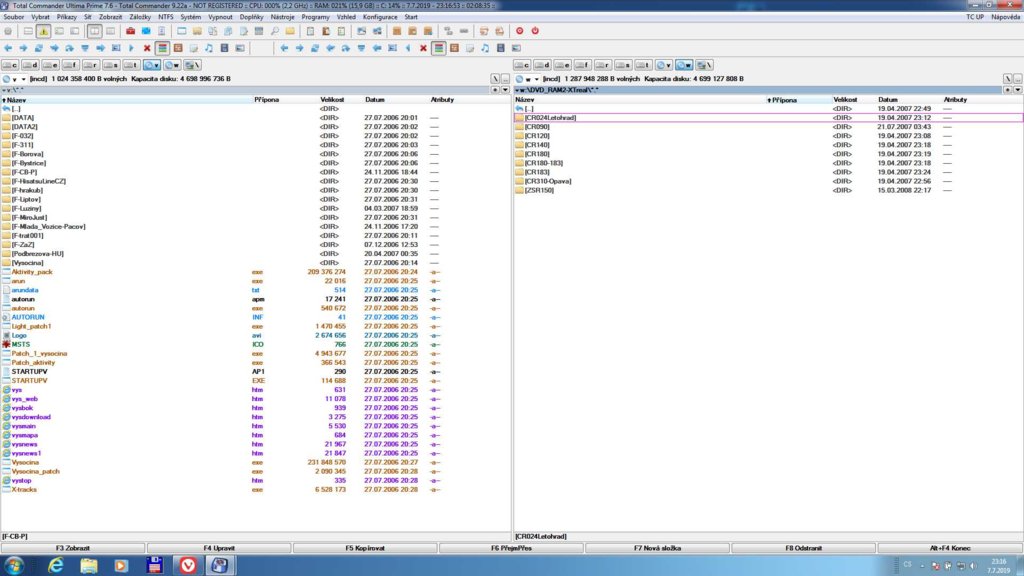The height and width of the screenshot is (576, 1024).
Task: Open the Zobrazit menu
Action: click(110, 17)
